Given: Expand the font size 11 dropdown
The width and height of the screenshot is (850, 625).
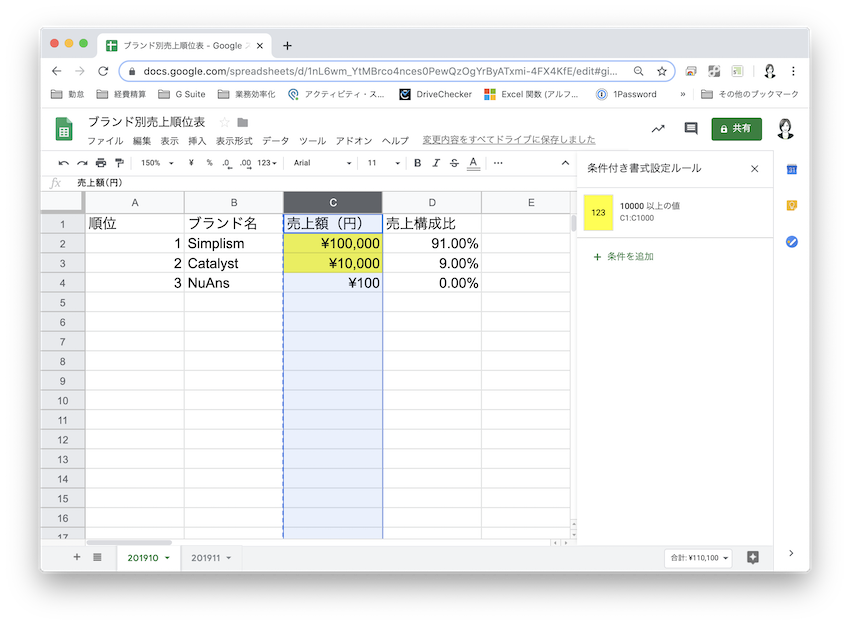Looking at the screenshot, I should (x=383, y=163).
